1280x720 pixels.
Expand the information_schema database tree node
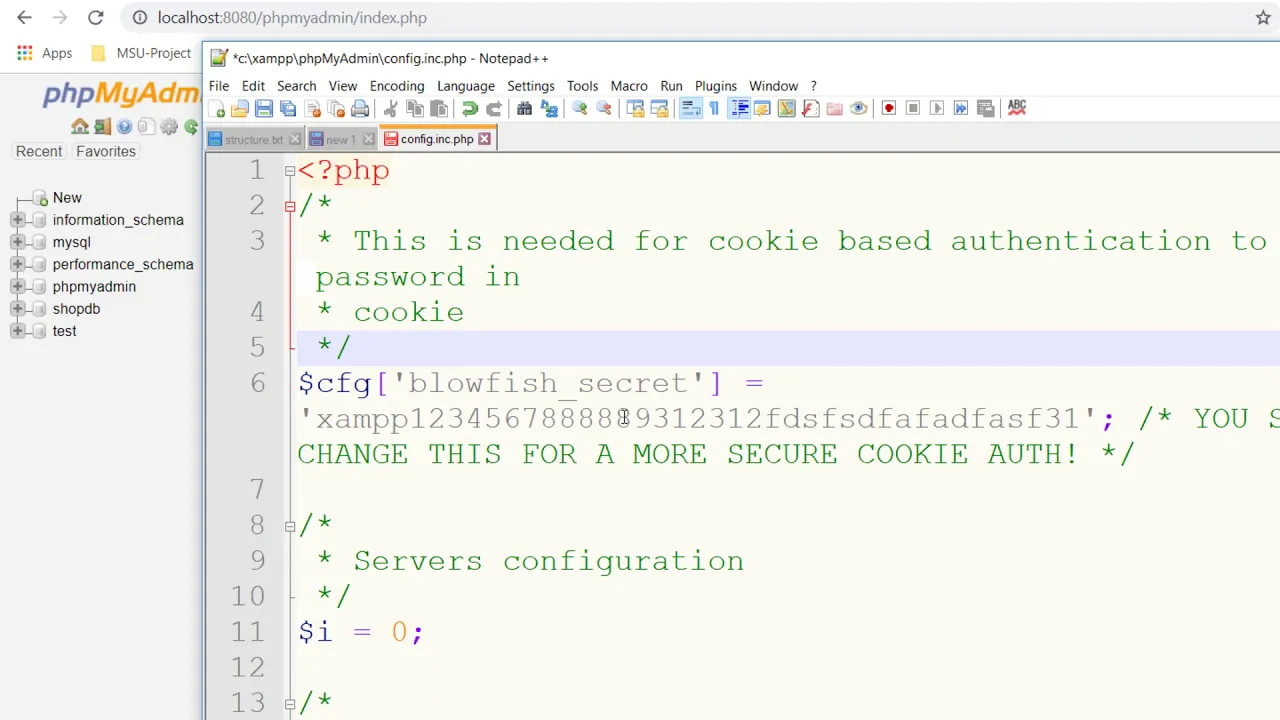17,220
